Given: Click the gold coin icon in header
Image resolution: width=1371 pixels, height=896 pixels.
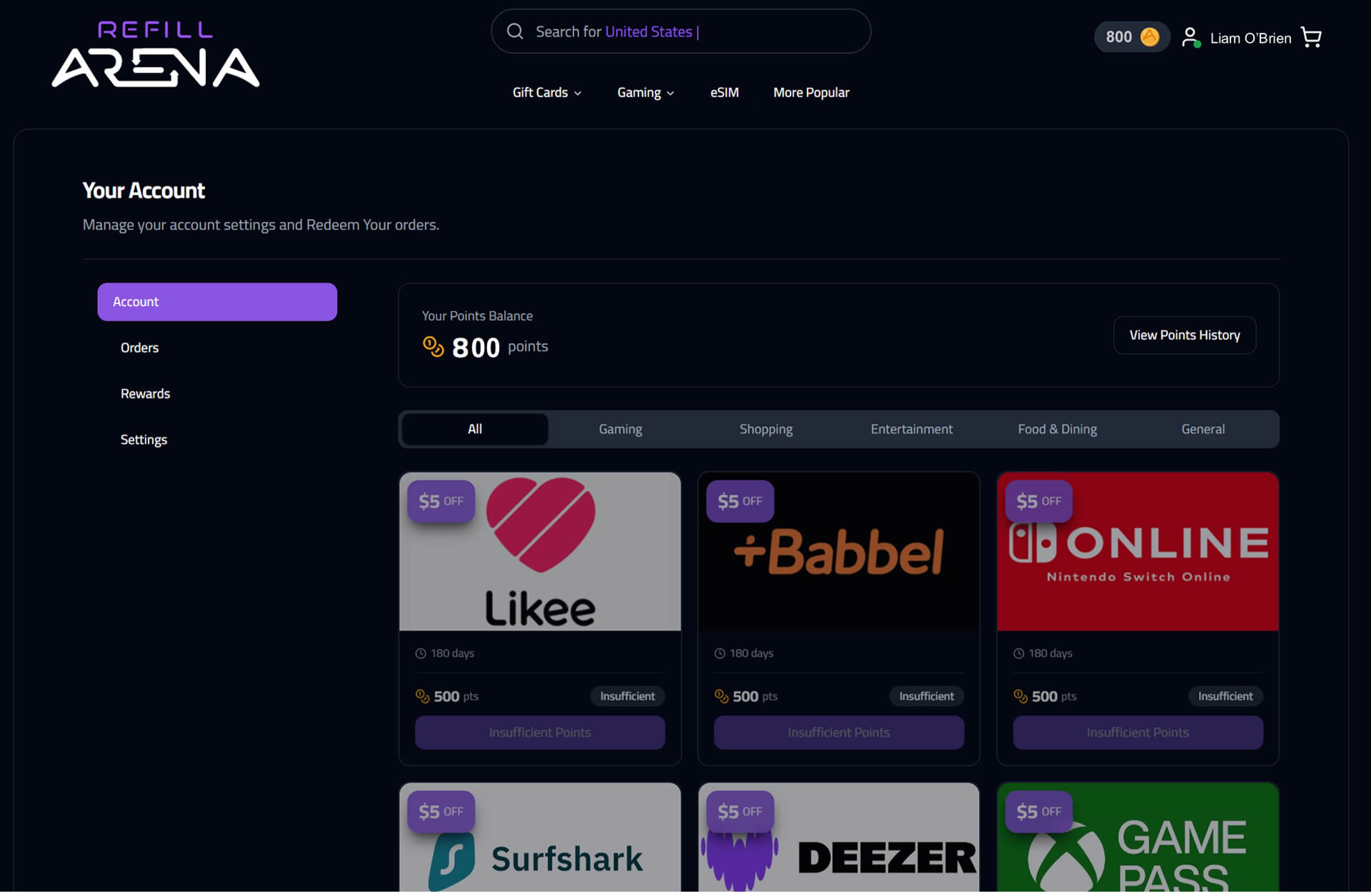Looking at the screenshot, I should point(1150,37).
